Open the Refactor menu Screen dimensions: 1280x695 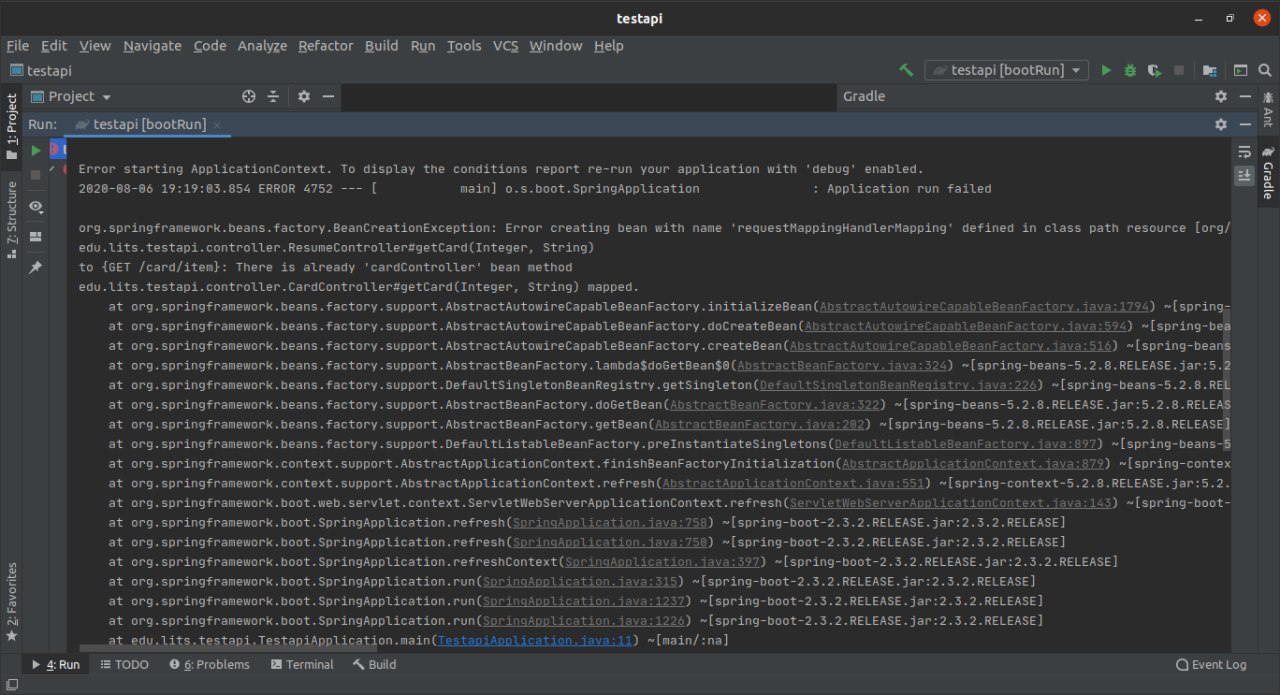[326, 46]
